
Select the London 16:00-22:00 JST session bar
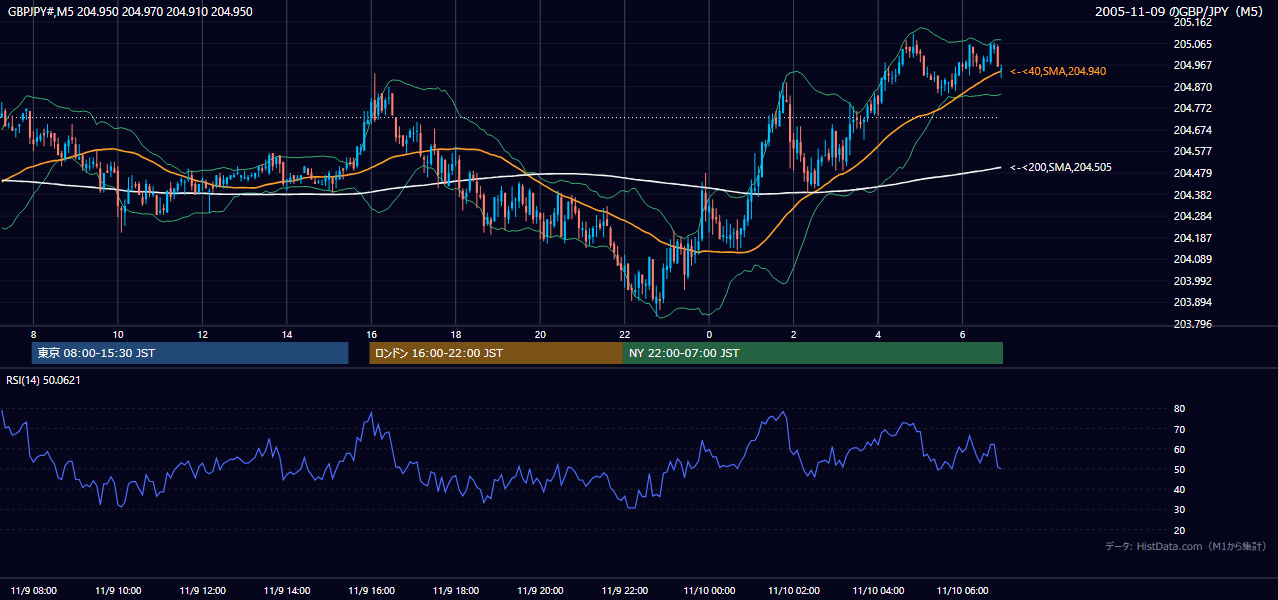pos(496,353)
